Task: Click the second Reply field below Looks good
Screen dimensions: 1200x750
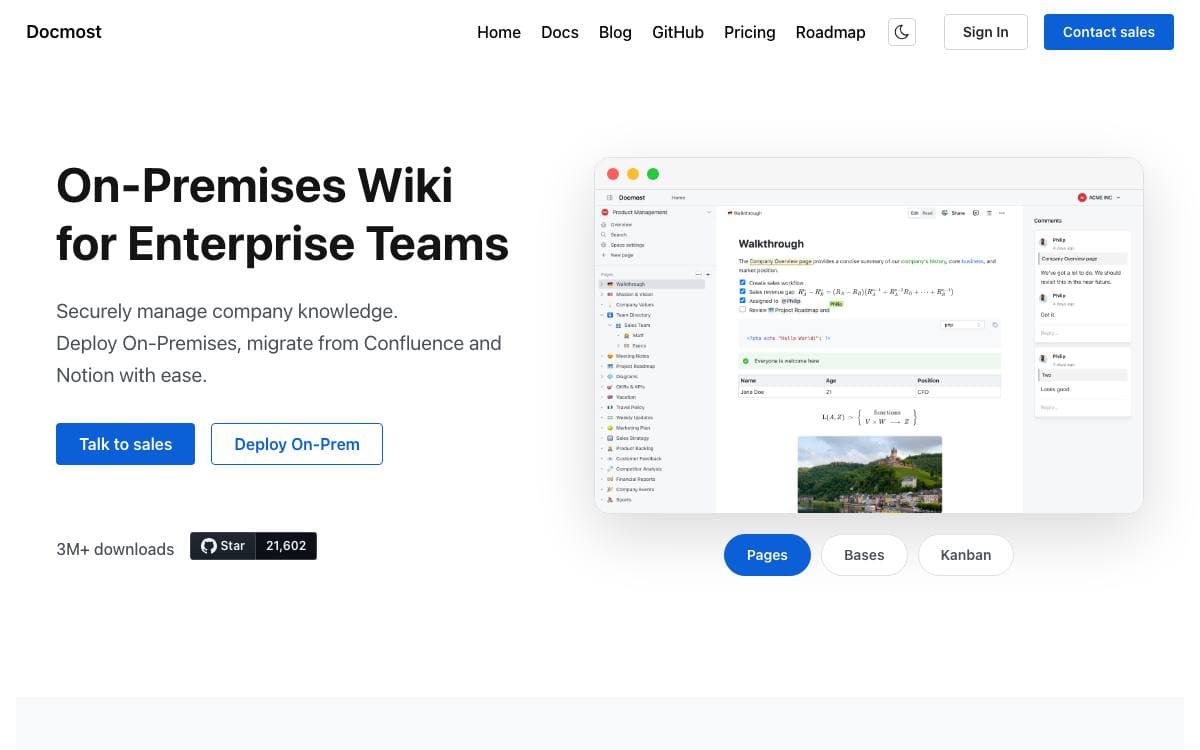Action: pos(1085,407)
